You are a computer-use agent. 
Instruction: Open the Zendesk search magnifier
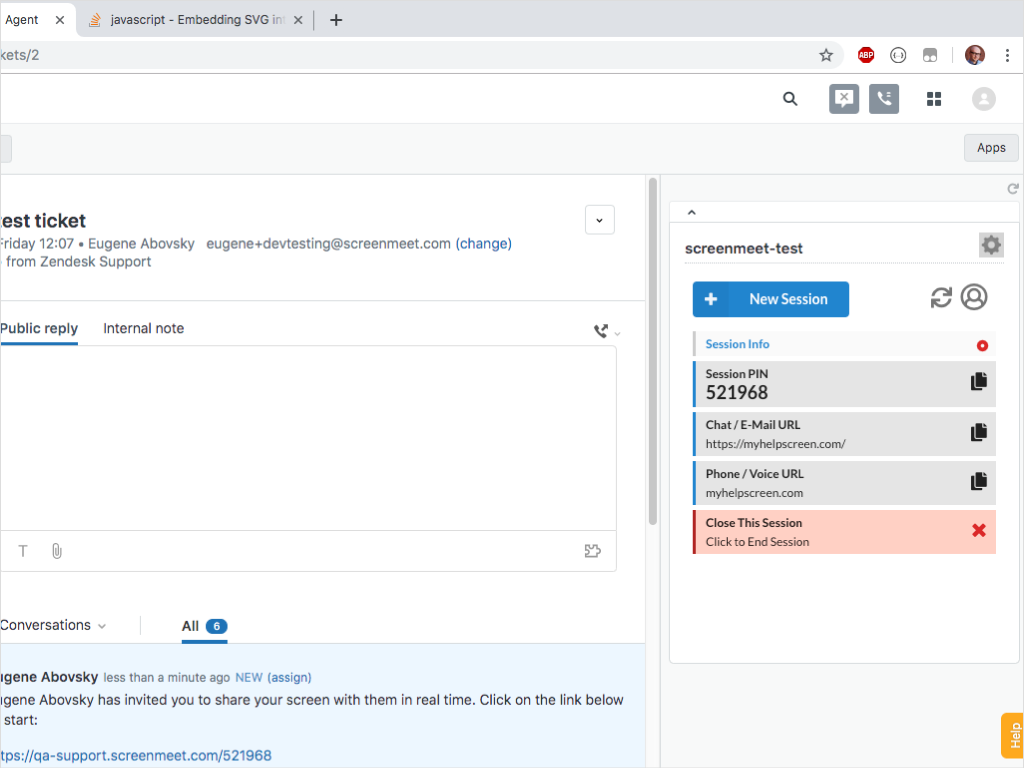click(x=790, y=98)
